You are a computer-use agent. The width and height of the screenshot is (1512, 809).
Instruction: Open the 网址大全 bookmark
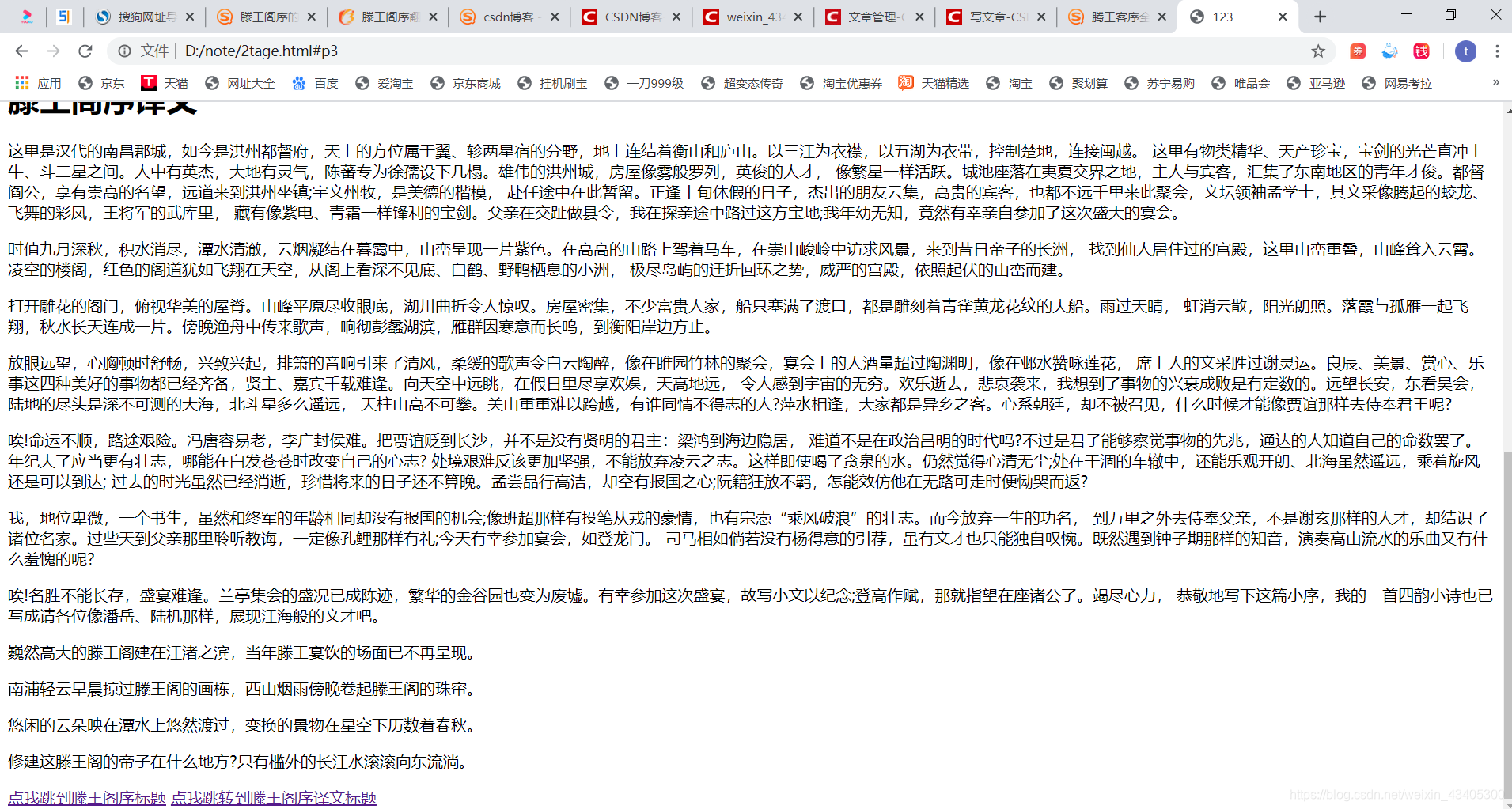point(240,83)
